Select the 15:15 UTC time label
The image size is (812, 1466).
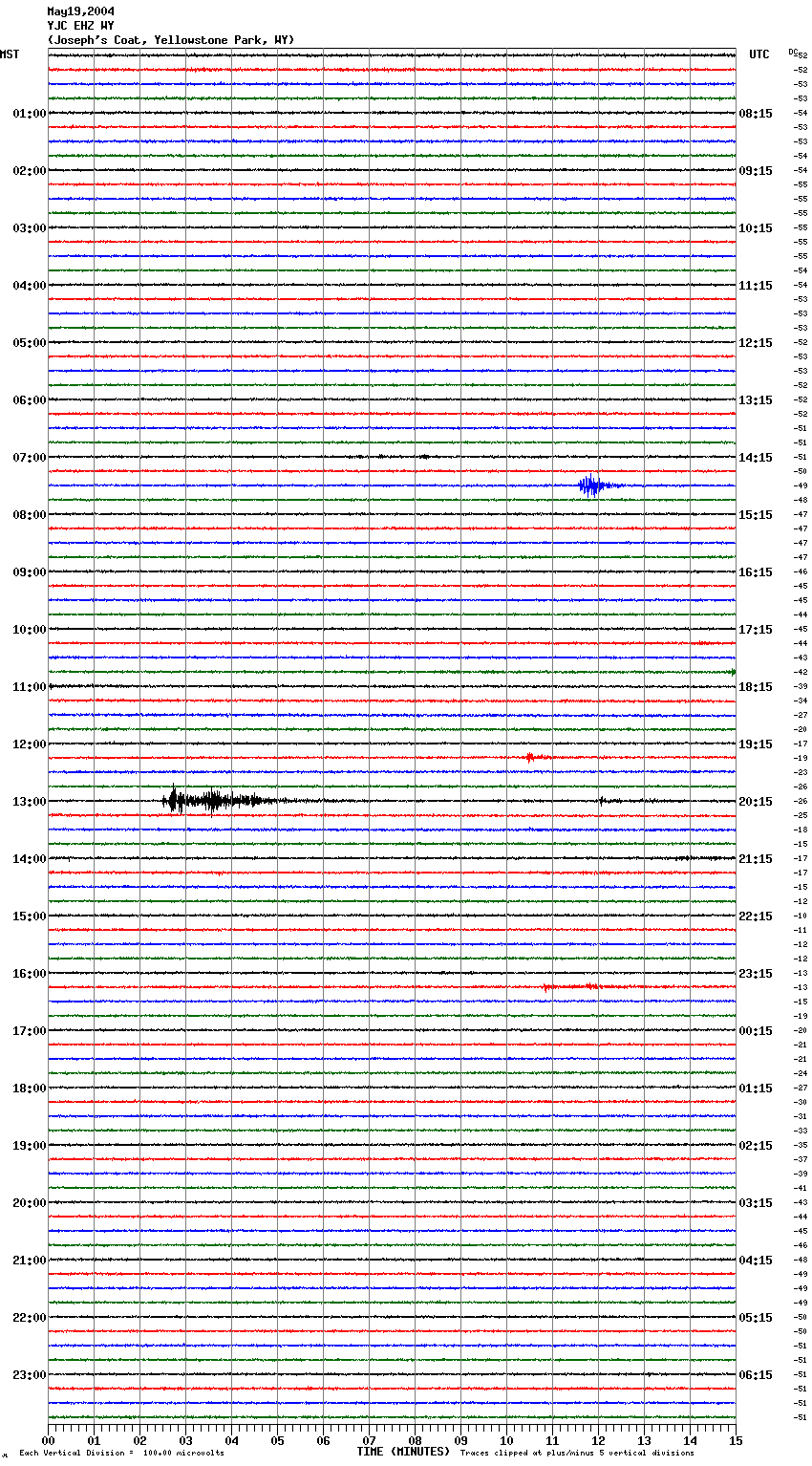tap(756, 515)
